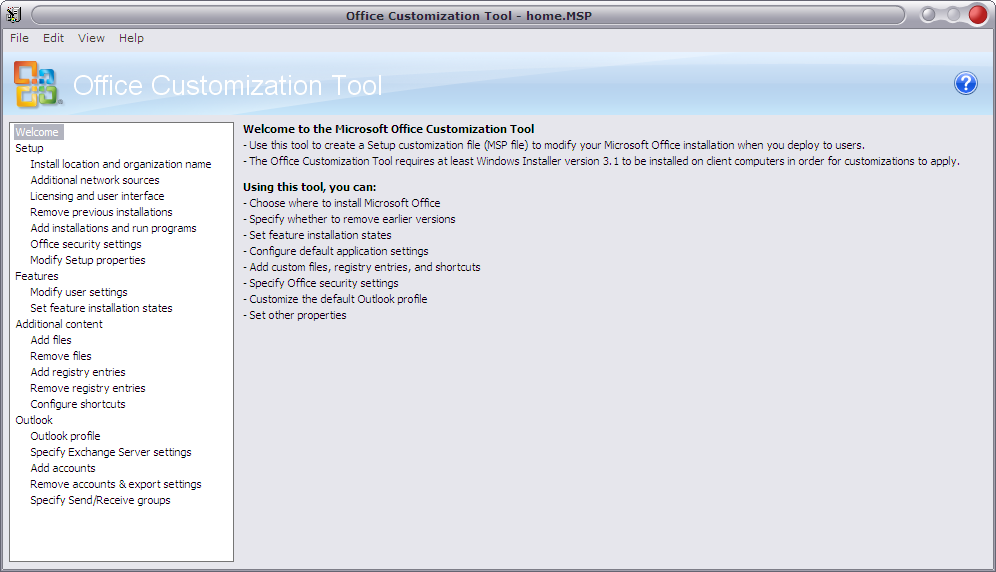Open Specify Exchange Server settings
The height and width of the screenshot is (572, 996).
coord(111,452)
